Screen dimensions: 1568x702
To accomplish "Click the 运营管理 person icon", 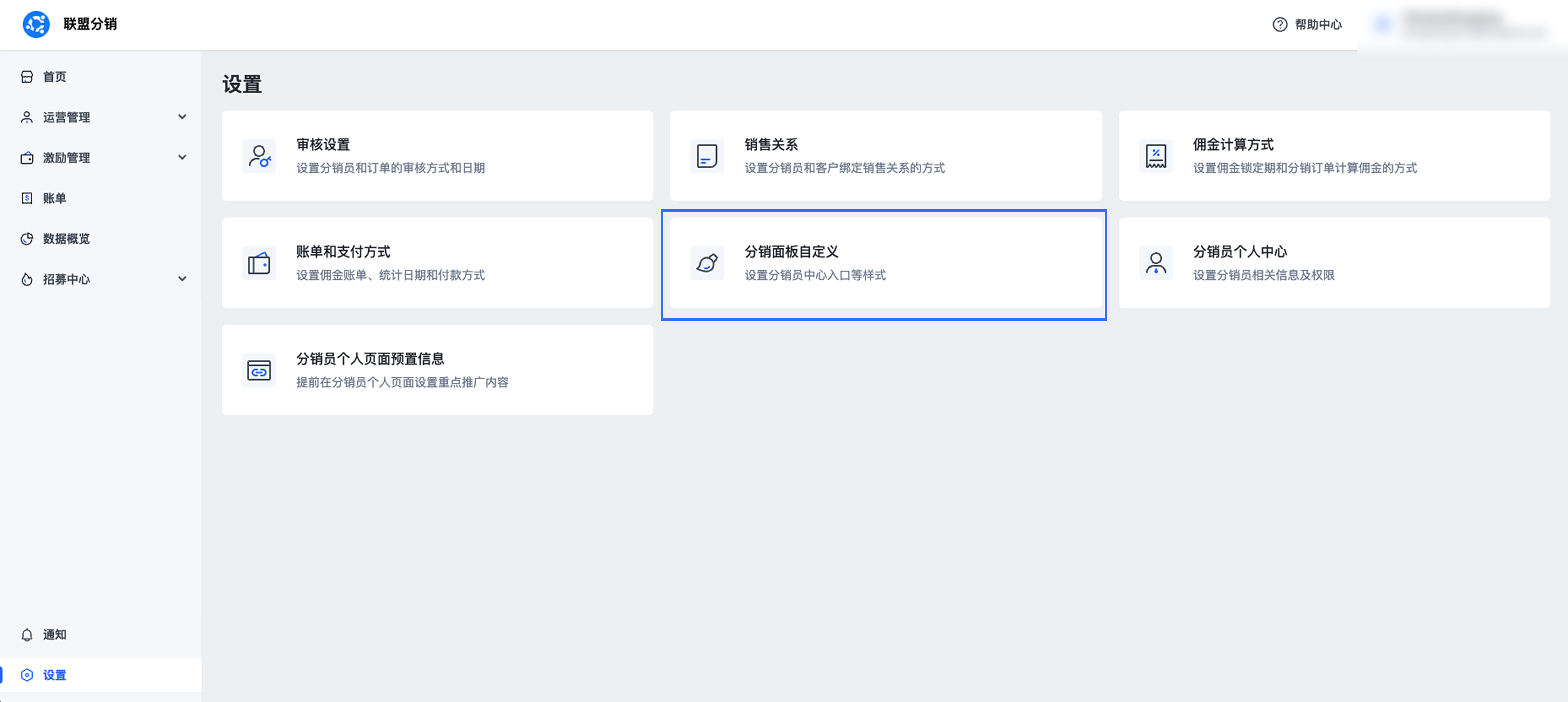I will (27, 117).
